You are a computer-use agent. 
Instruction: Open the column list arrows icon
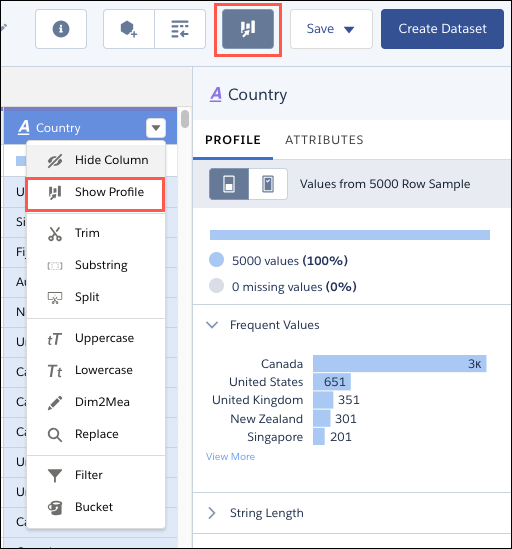(180, 29)
